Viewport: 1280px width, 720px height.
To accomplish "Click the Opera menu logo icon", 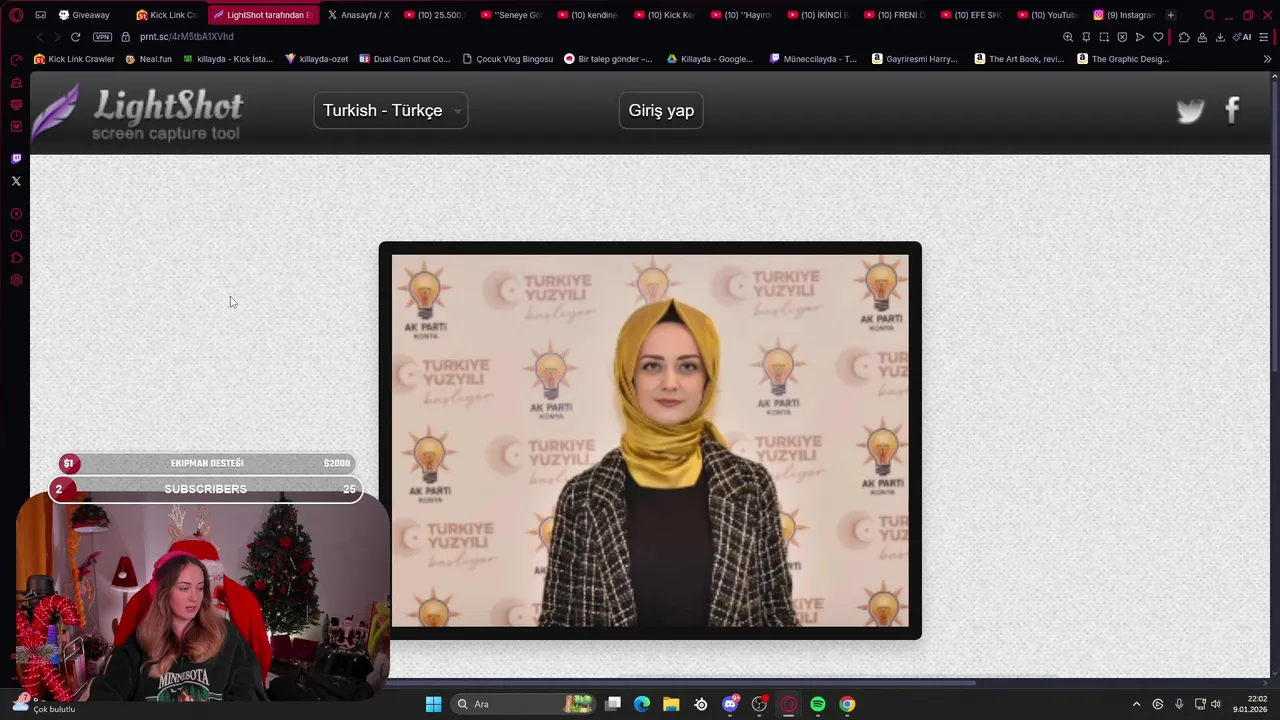I will [x=16, y=15].
